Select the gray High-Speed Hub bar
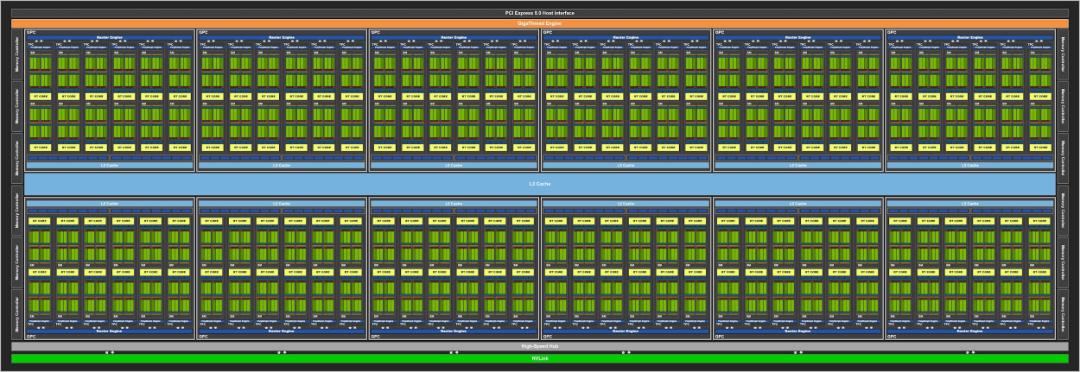Image resolution: width=1080 pixels, height=372 pixels. [x=540, y=346]
